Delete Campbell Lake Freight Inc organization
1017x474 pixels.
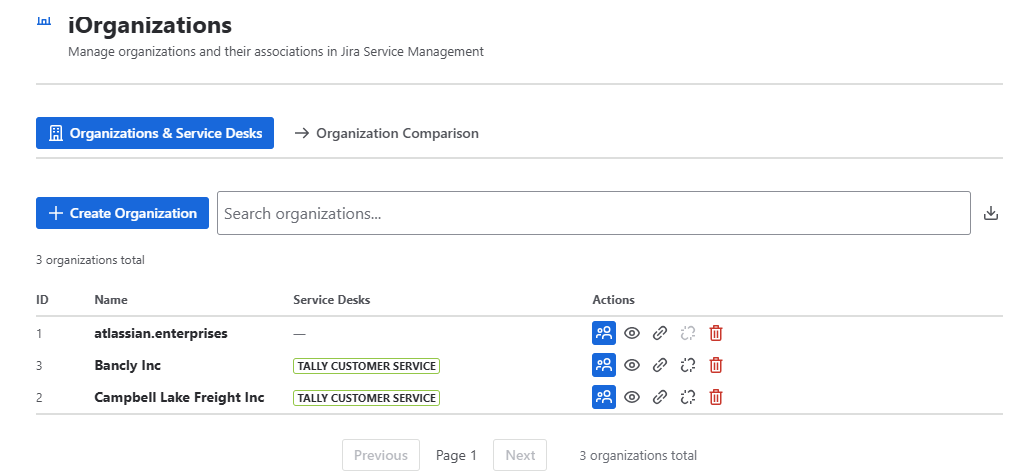[x=715, y=397]
